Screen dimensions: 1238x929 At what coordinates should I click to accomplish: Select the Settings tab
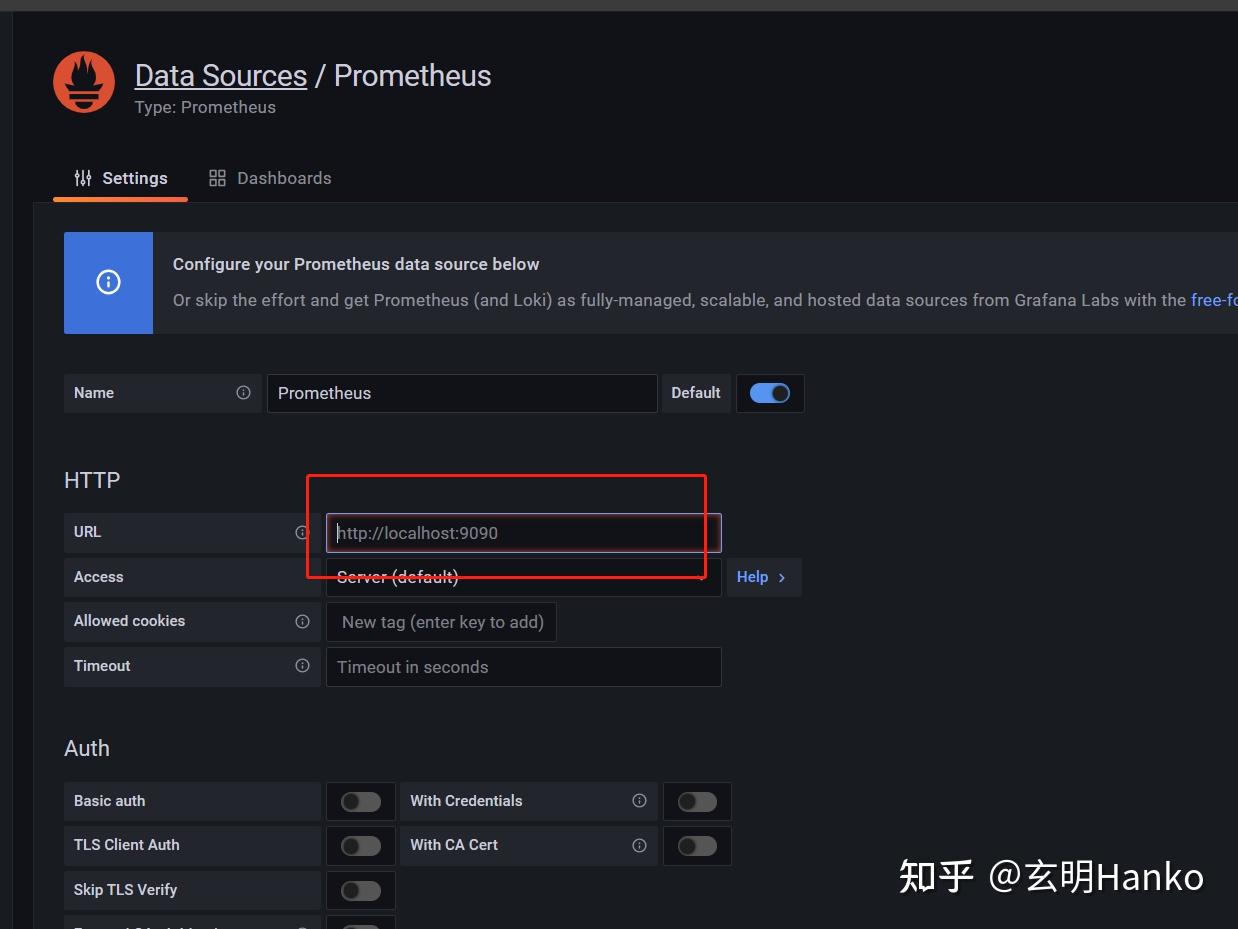(x=121, y=178)
